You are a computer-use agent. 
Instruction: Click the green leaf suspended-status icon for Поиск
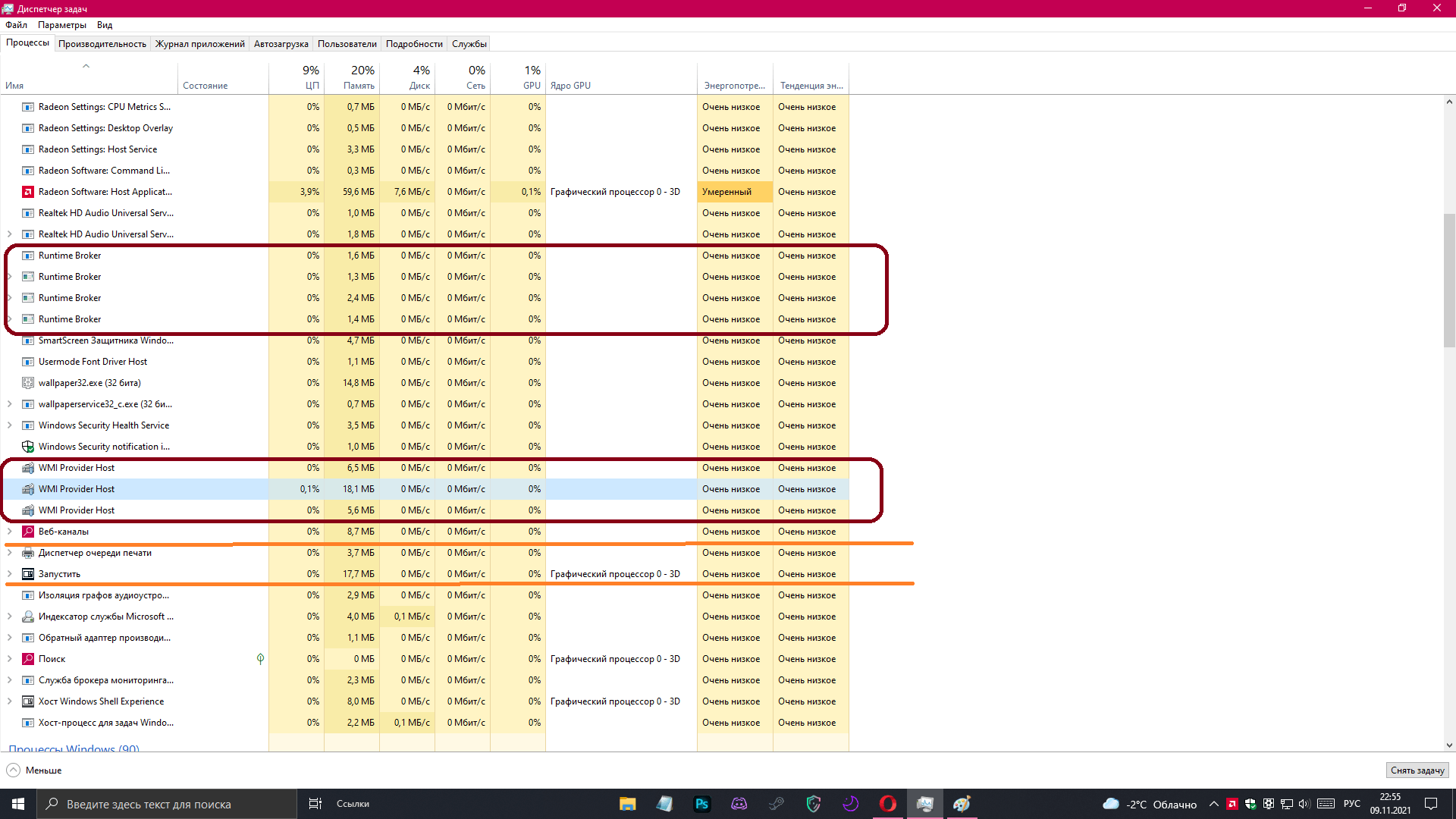[260, 659]
